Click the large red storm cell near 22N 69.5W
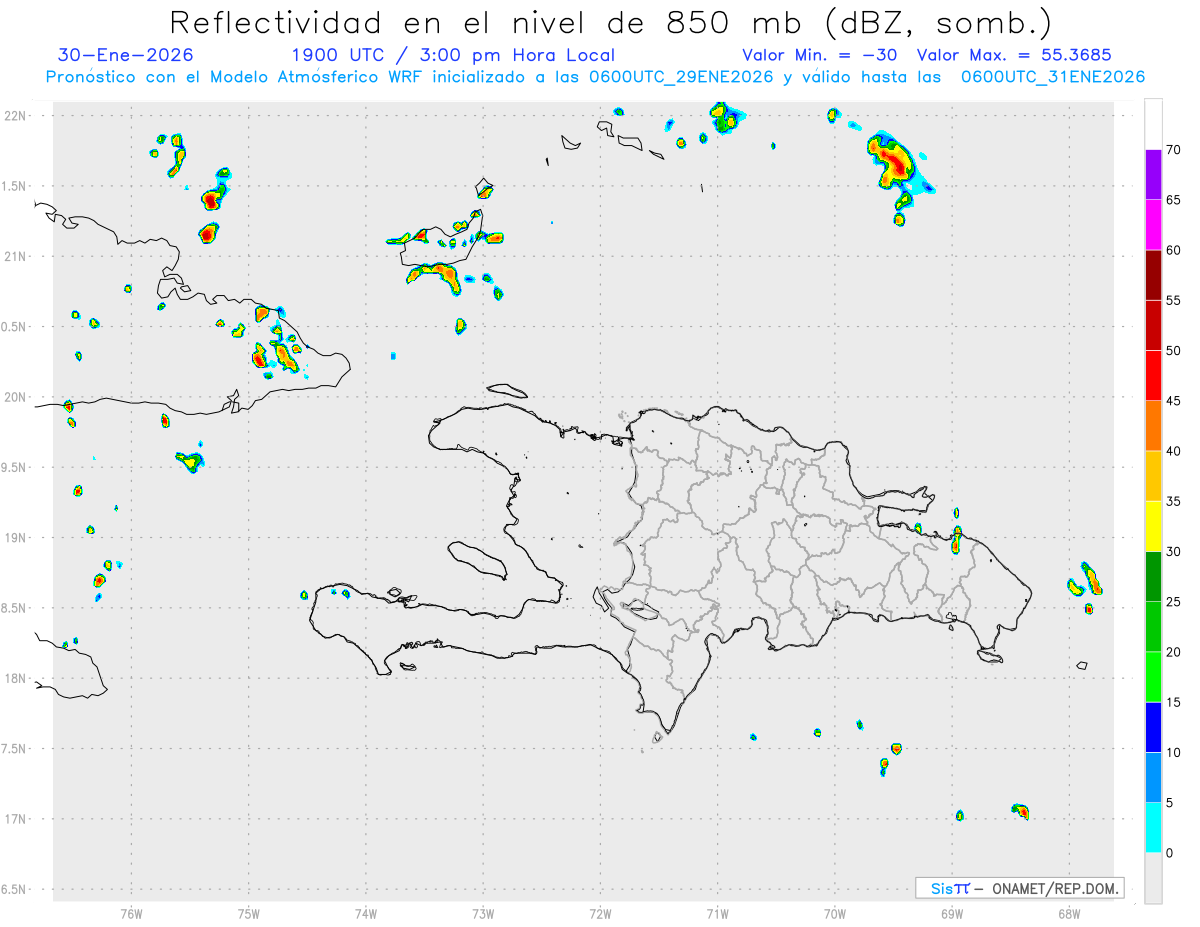 click(x=894, y=161)
